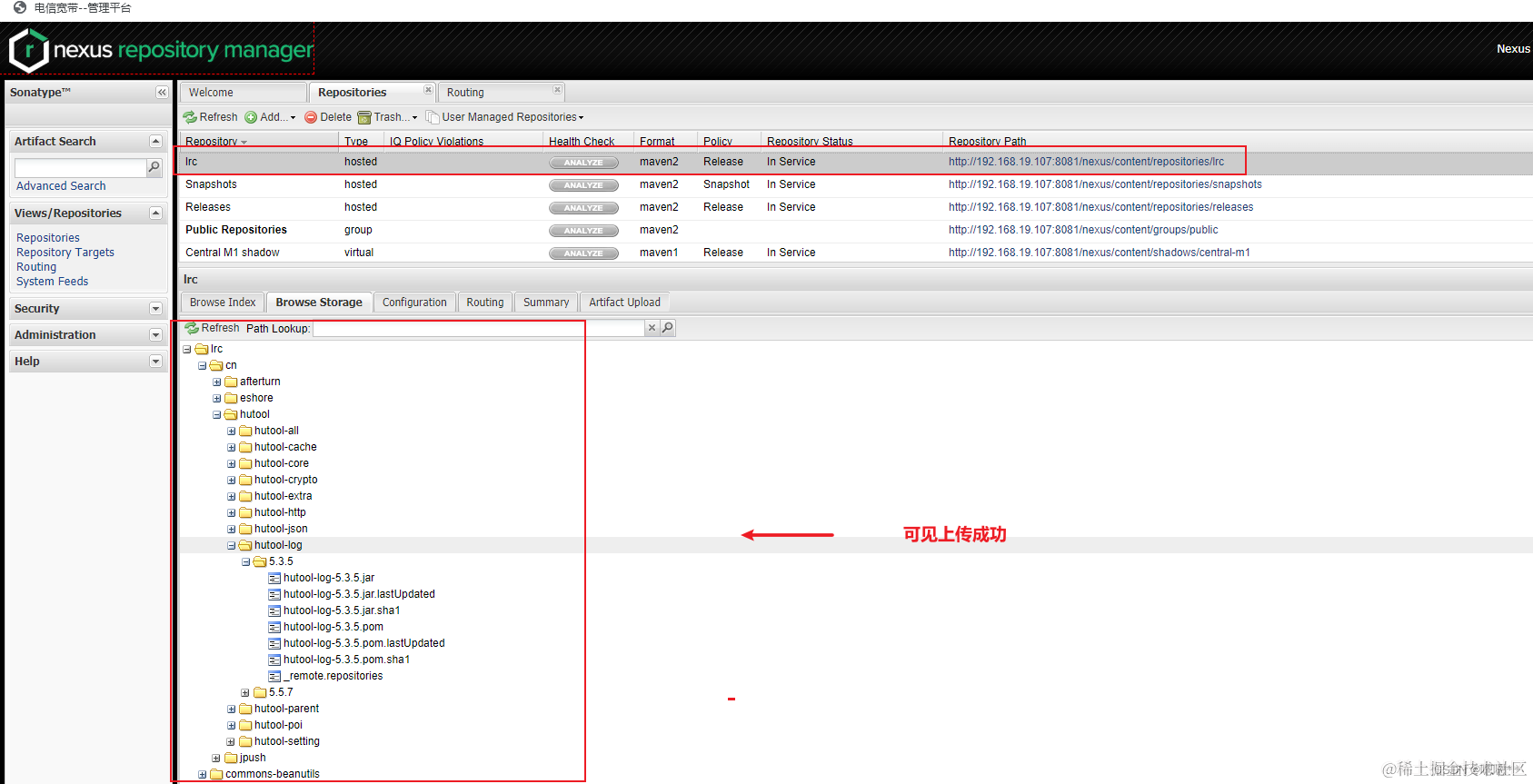The image size is (1533, 784).
Task: Click the red Delete icon
Action: [x=311, y=117]
